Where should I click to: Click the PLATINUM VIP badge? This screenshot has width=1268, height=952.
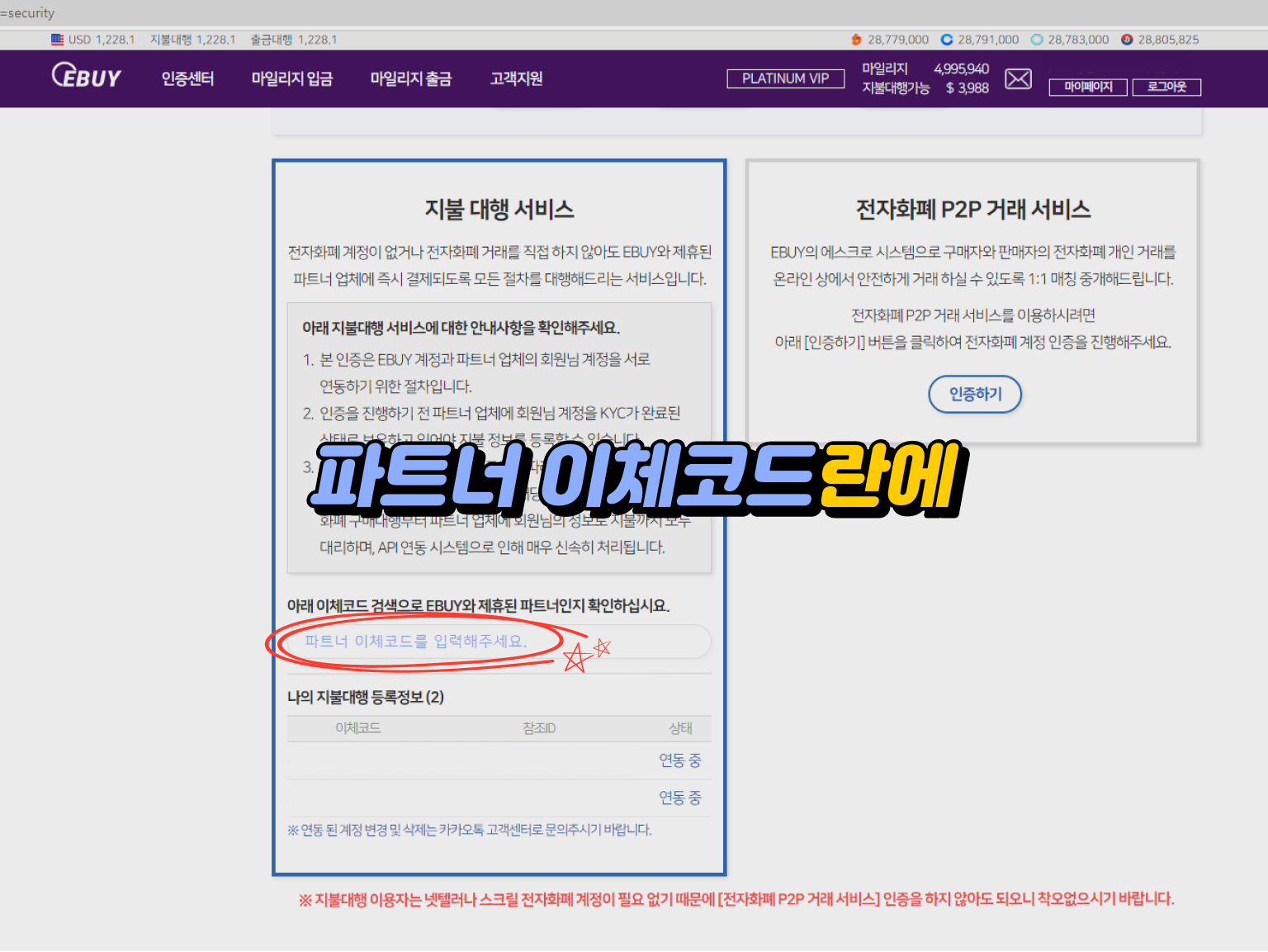tap(785, 78)
